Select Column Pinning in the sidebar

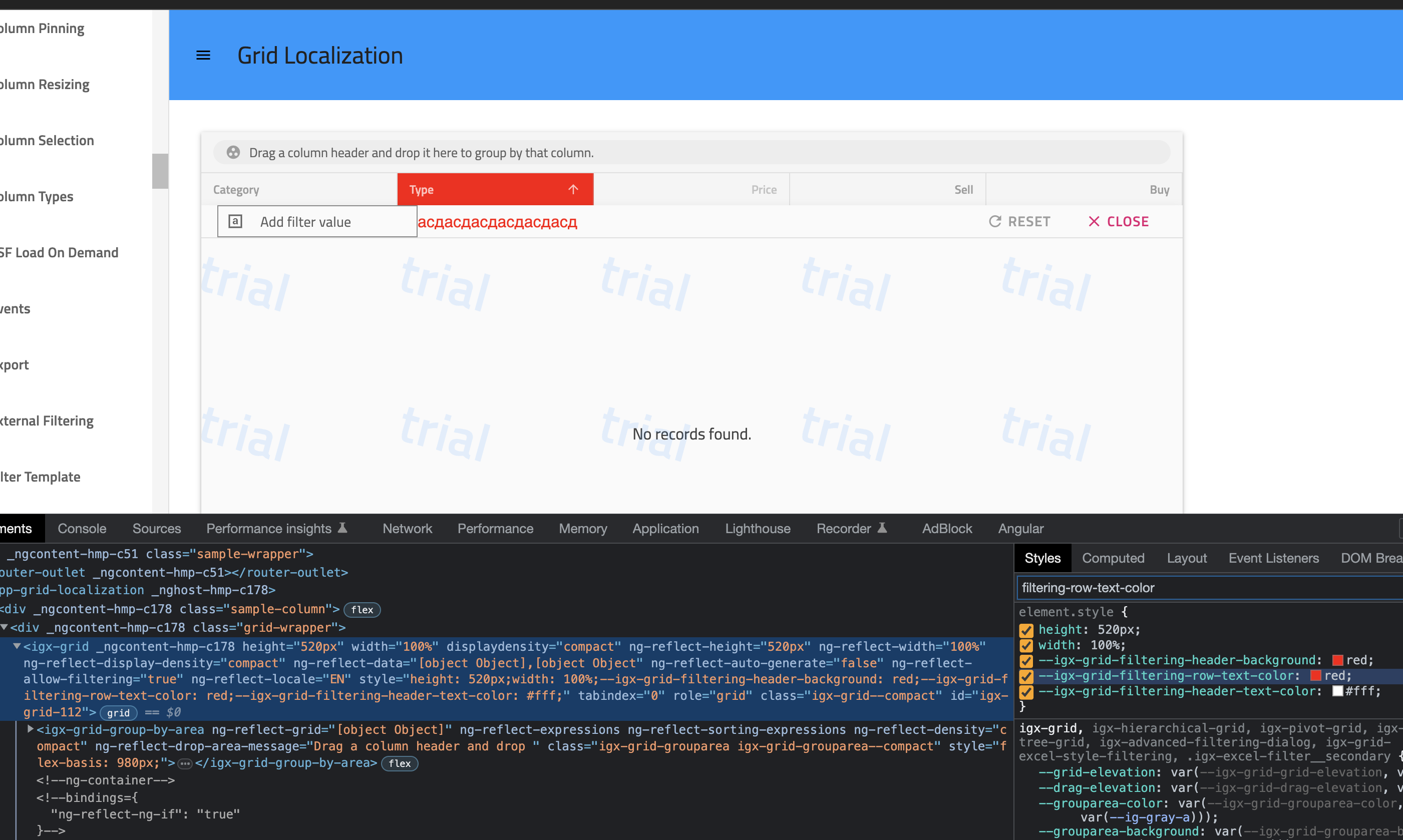pyautogui.click(x=42, y=28)
